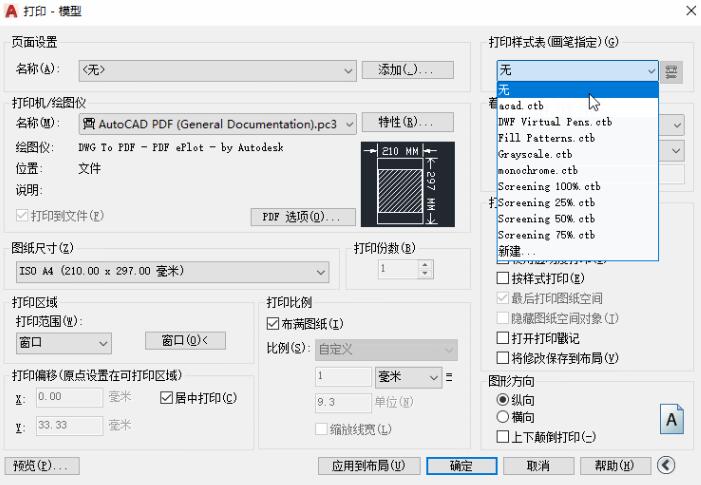The image size is (701, 485).
Task: Click the 添加 add page setup button
Action: [x=407, y=70]
